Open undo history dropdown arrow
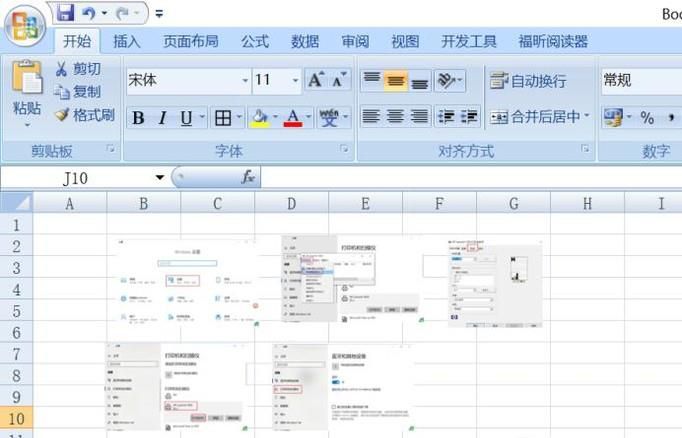 tap(104, 13)
